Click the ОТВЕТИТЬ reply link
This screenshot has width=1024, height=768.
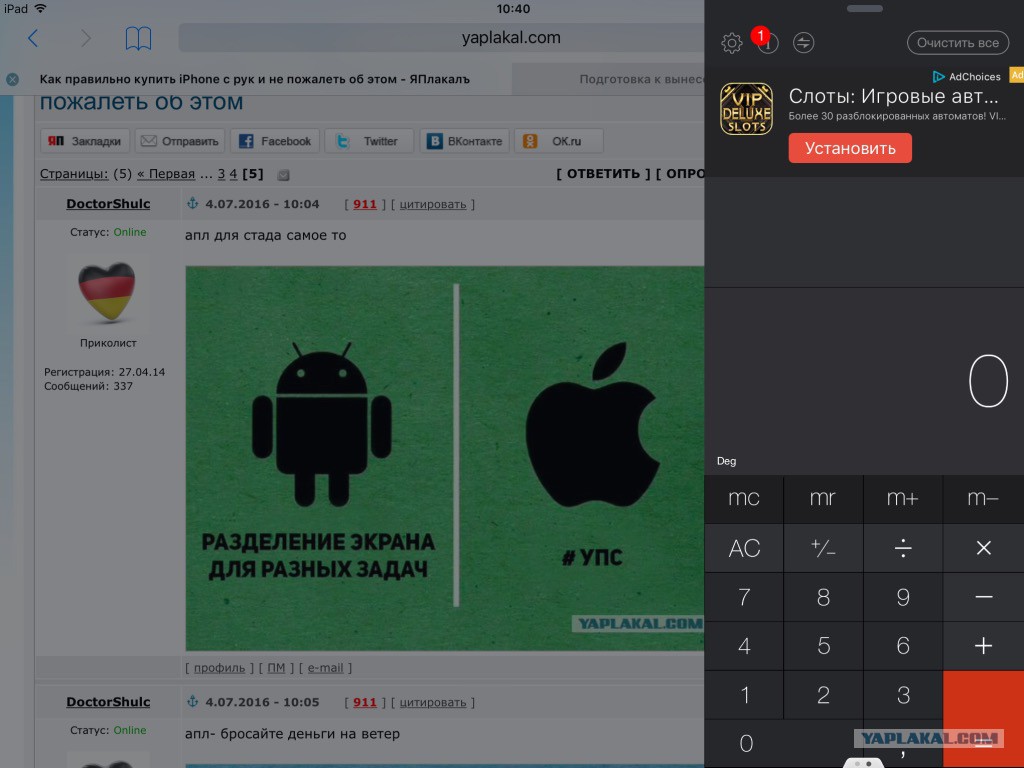coord(603,174)
